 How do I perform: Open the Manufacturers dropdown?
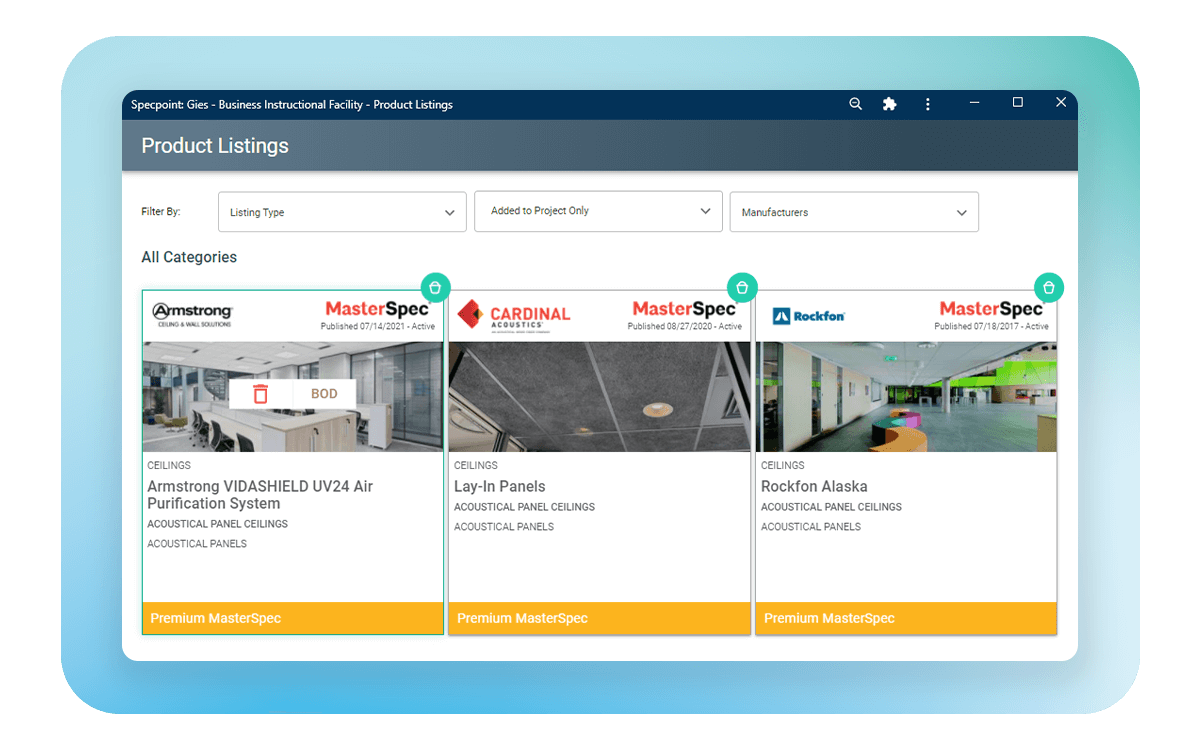point(854,212)
